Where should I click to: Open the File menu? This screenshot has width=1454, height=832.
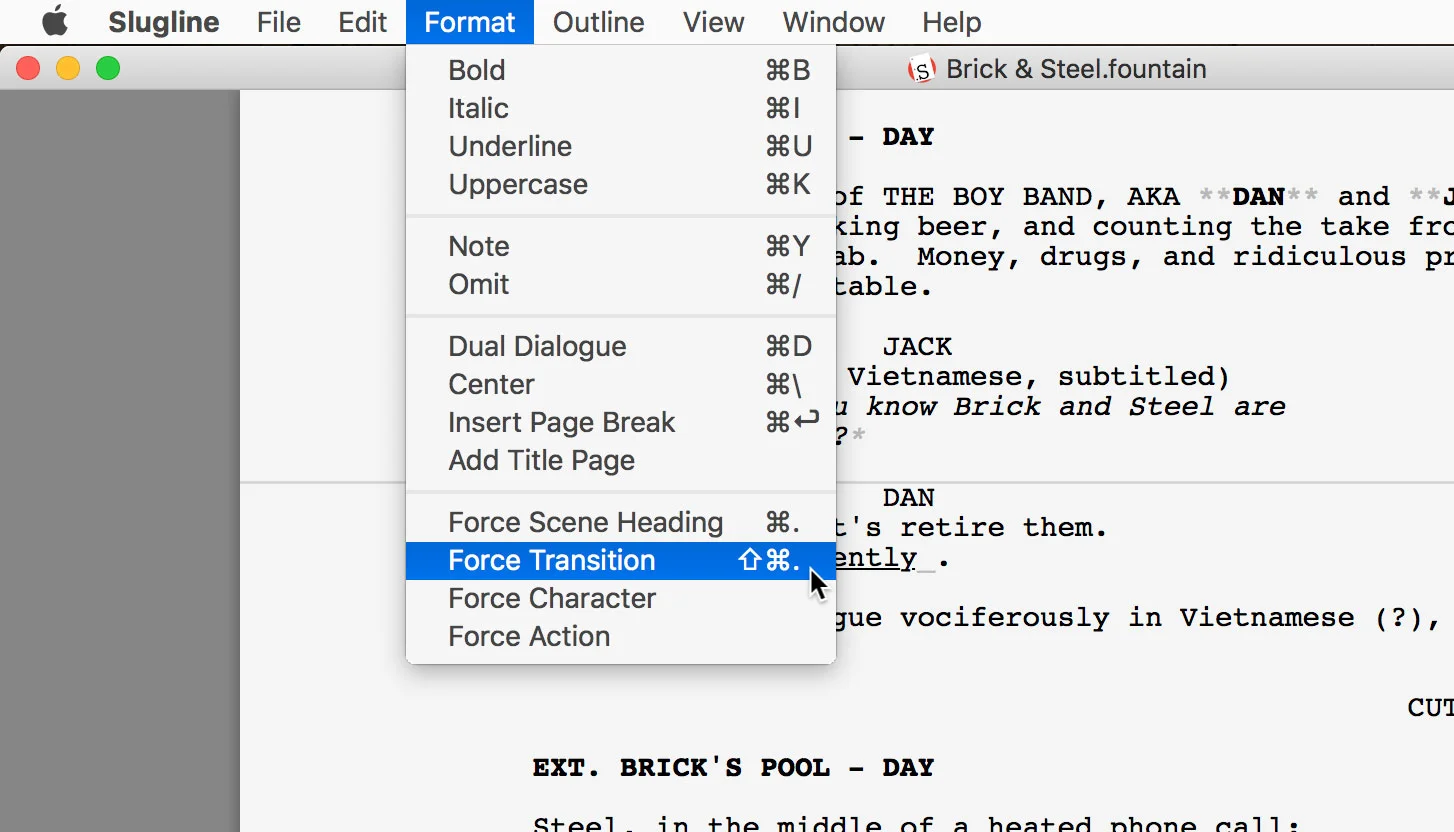click(x=278, y=22)
